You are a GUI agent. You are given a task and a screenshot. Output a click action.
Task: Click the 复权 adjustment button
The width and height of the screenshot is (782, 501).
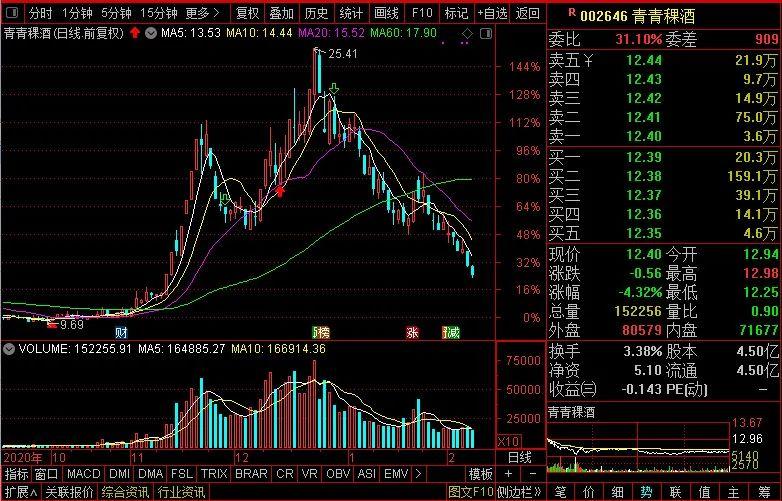tap(248, 13)
